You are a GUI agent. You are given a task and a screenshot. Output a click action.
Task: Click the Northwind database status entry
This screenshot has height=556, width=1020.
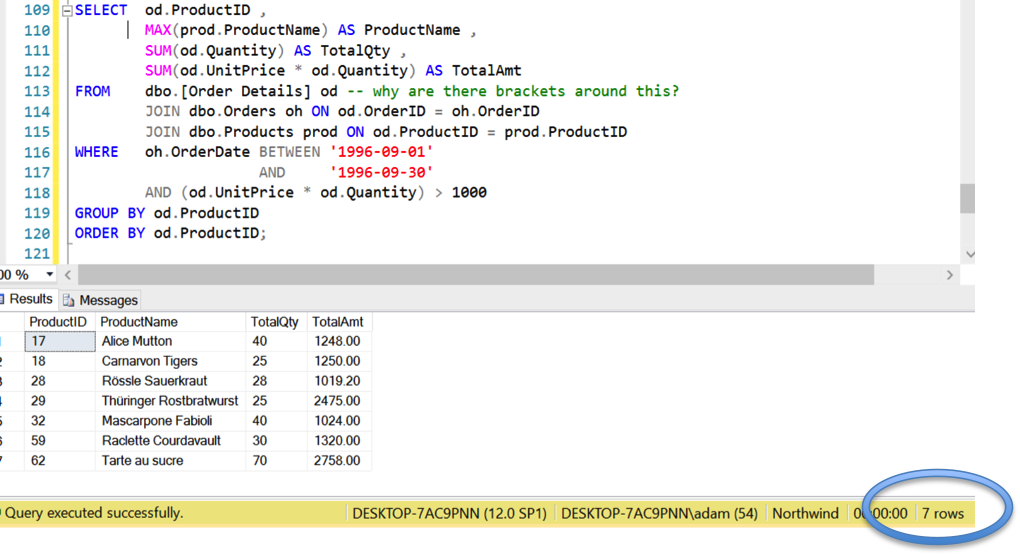[x=805, y=514]
